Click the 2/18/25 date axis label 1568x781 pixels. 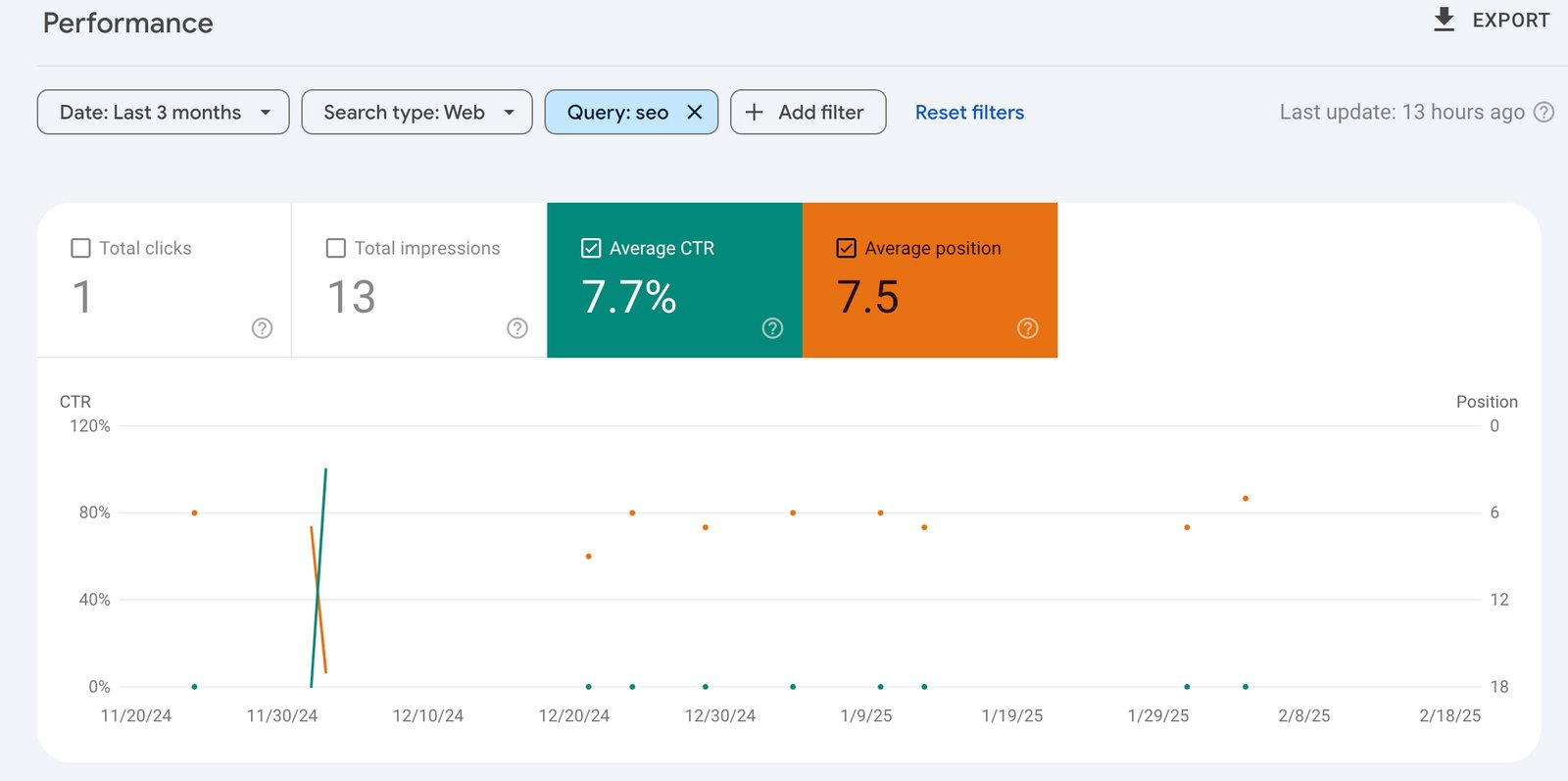[1450, 715]
